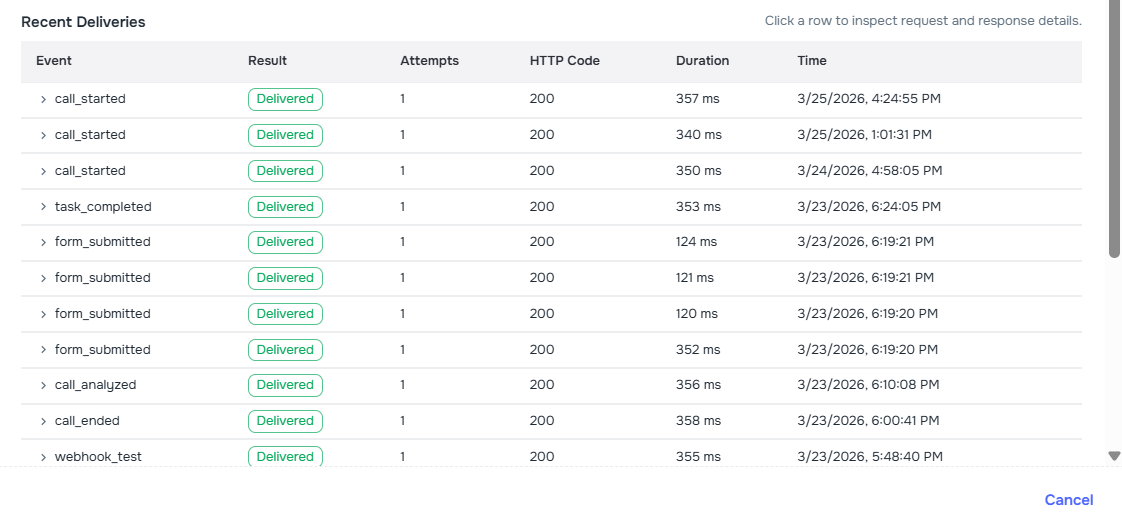
Task: Click Delivered badge in call_ended row
Action: click(285, 421)
